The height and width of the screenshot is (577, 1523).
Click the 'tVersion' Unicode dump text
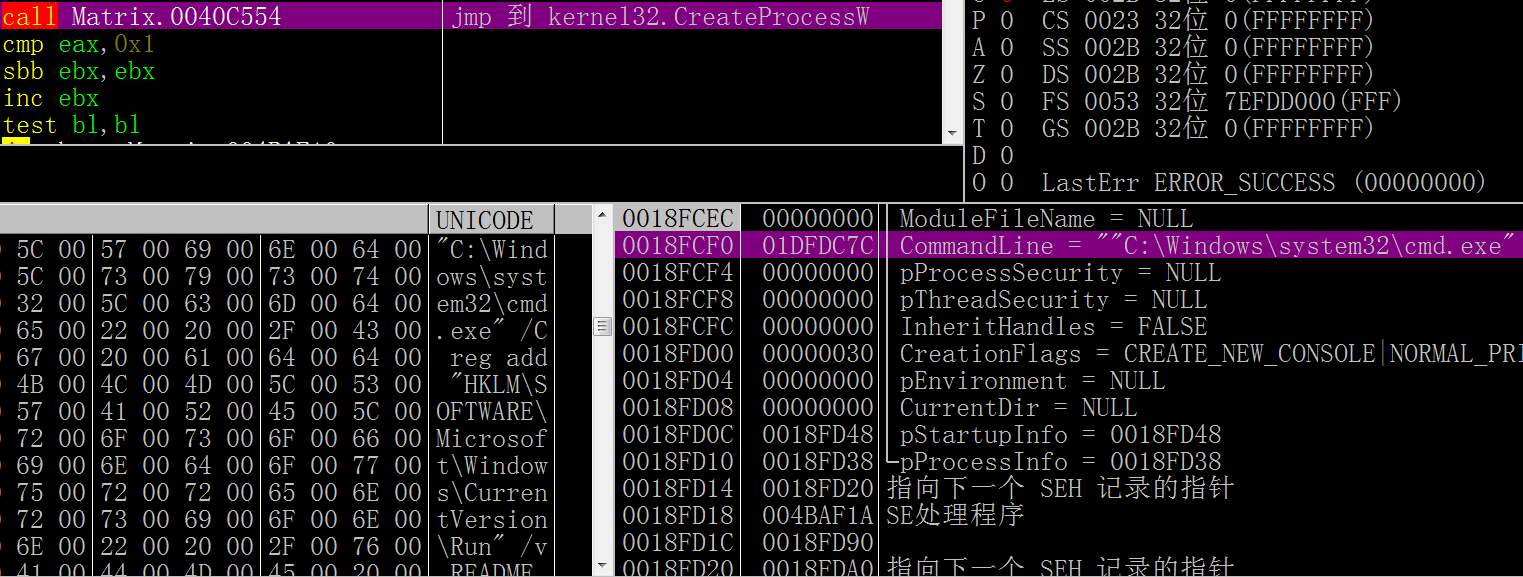[492, 518]
